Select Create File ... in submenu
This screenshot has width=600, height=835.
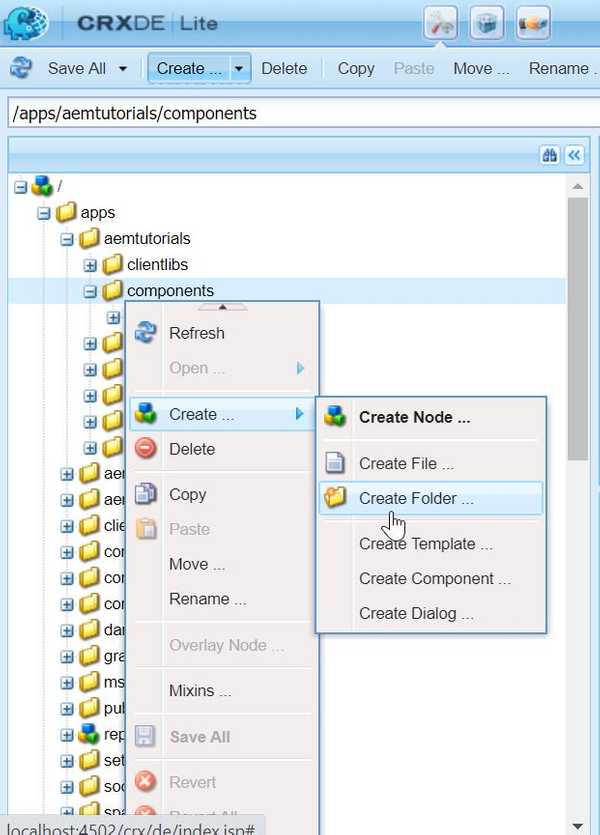pos(406,463)
